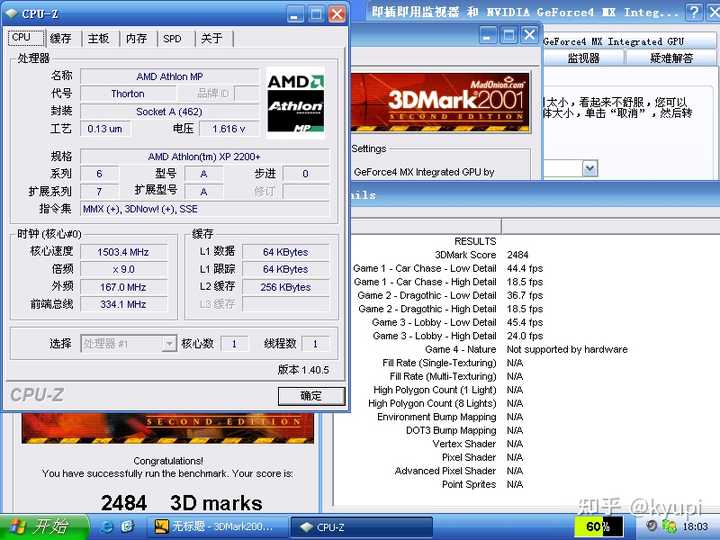The image size is (720, 540).
Task: Click the 3DMark2001 Second Edition banner
Action: coord(441,102)
